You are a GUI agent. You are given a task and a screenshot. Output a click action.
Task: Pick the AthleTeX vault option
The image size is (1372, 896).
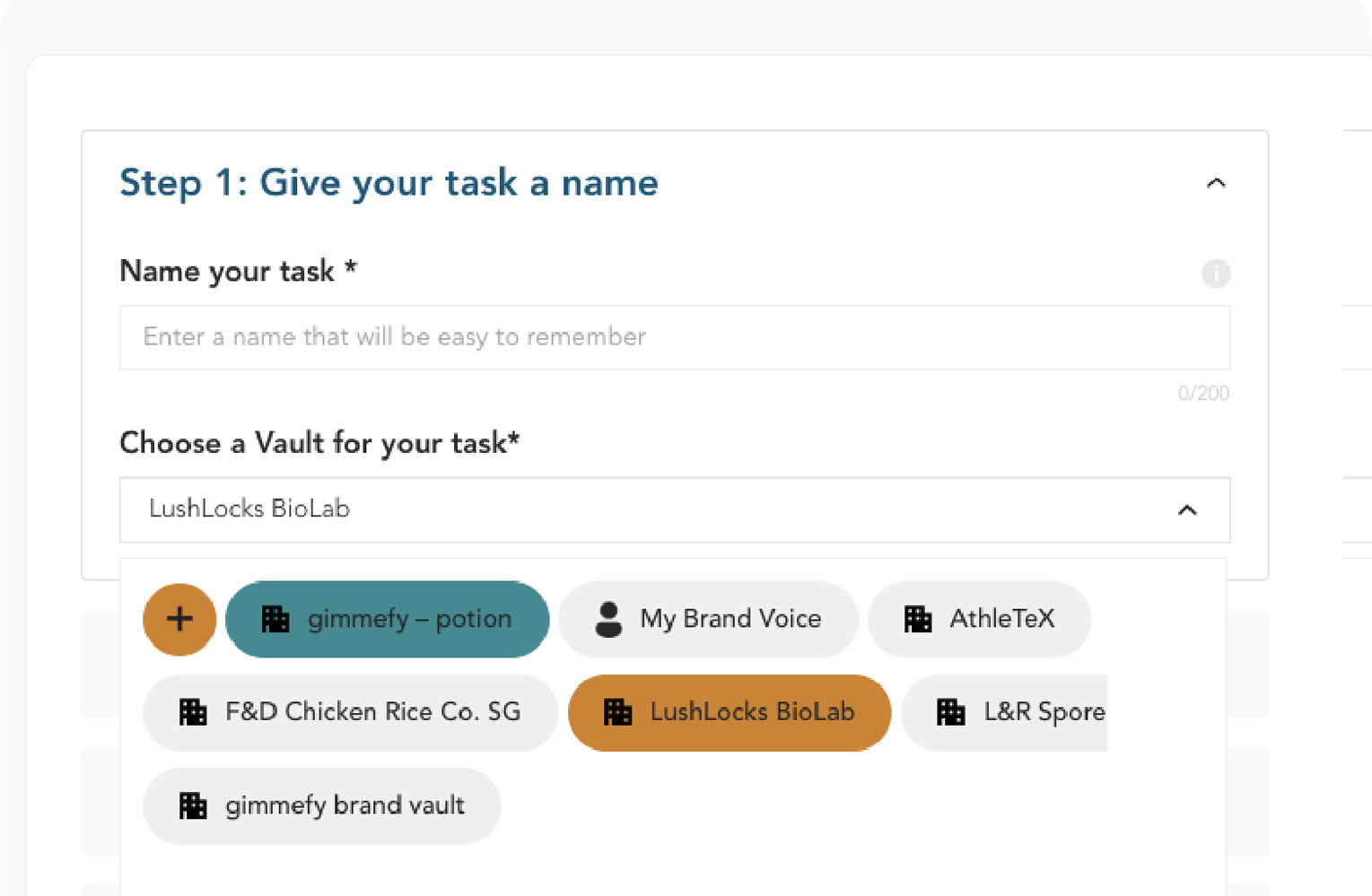pos(979,619)
